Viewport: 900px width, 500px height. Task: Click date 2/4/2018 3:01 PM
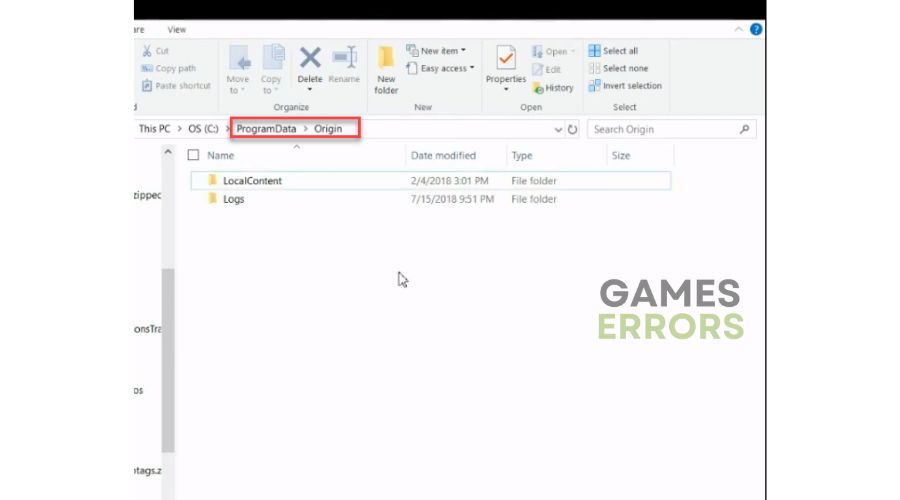pyautogui.click(x=449, y=181)
